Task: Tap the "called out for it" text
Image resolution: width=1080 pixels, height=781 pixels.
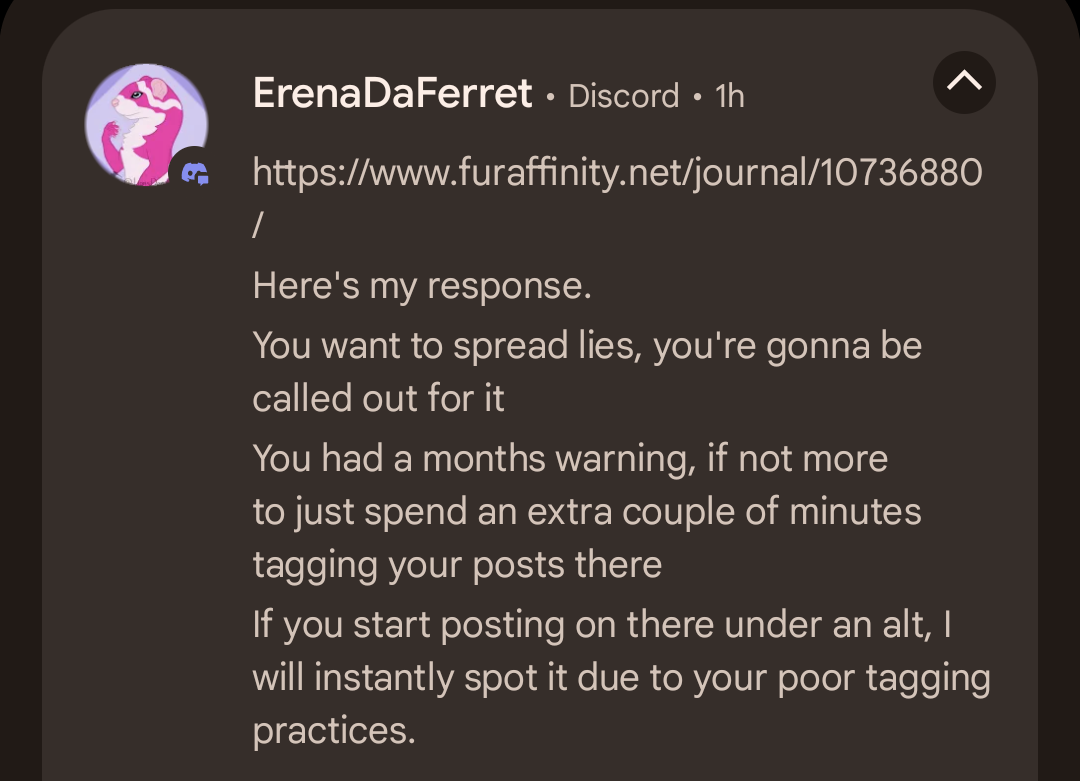Action: point(378,398)
